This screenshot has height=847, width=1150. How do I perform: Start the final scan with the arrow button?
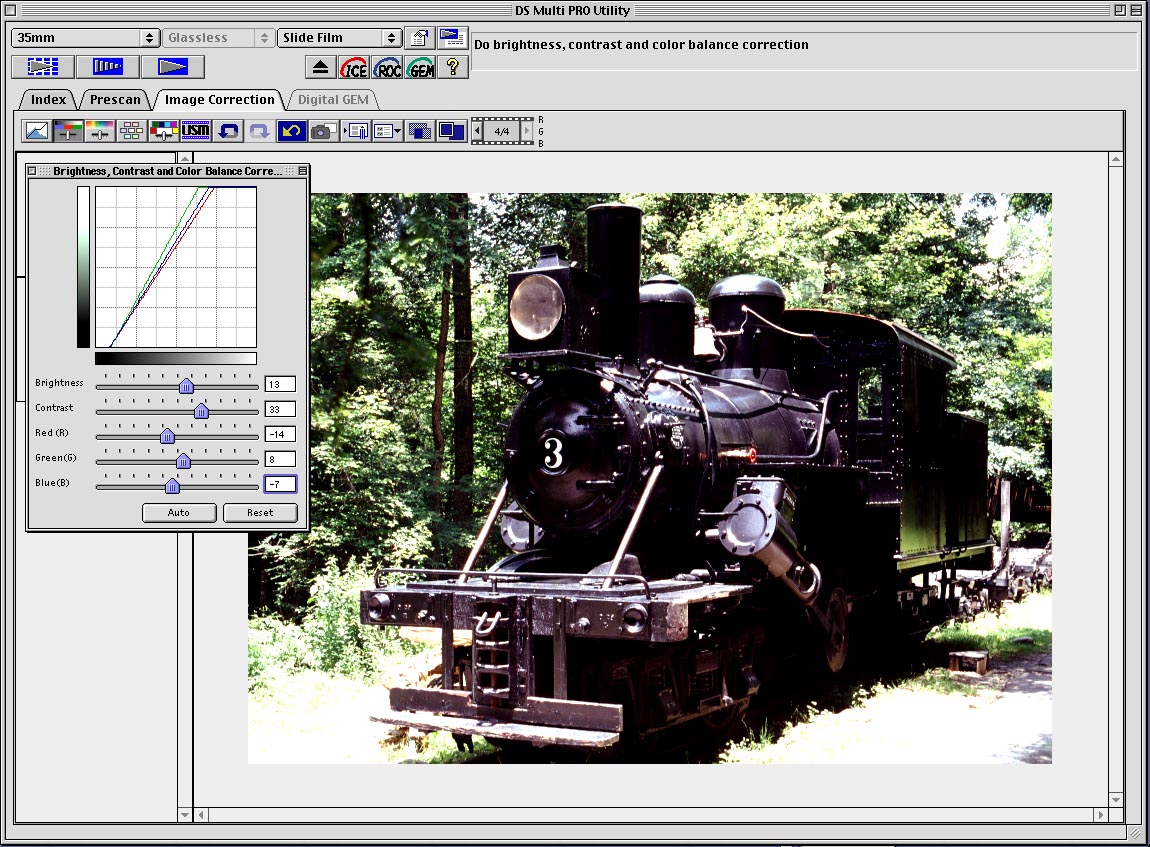[x=172, y=67]
